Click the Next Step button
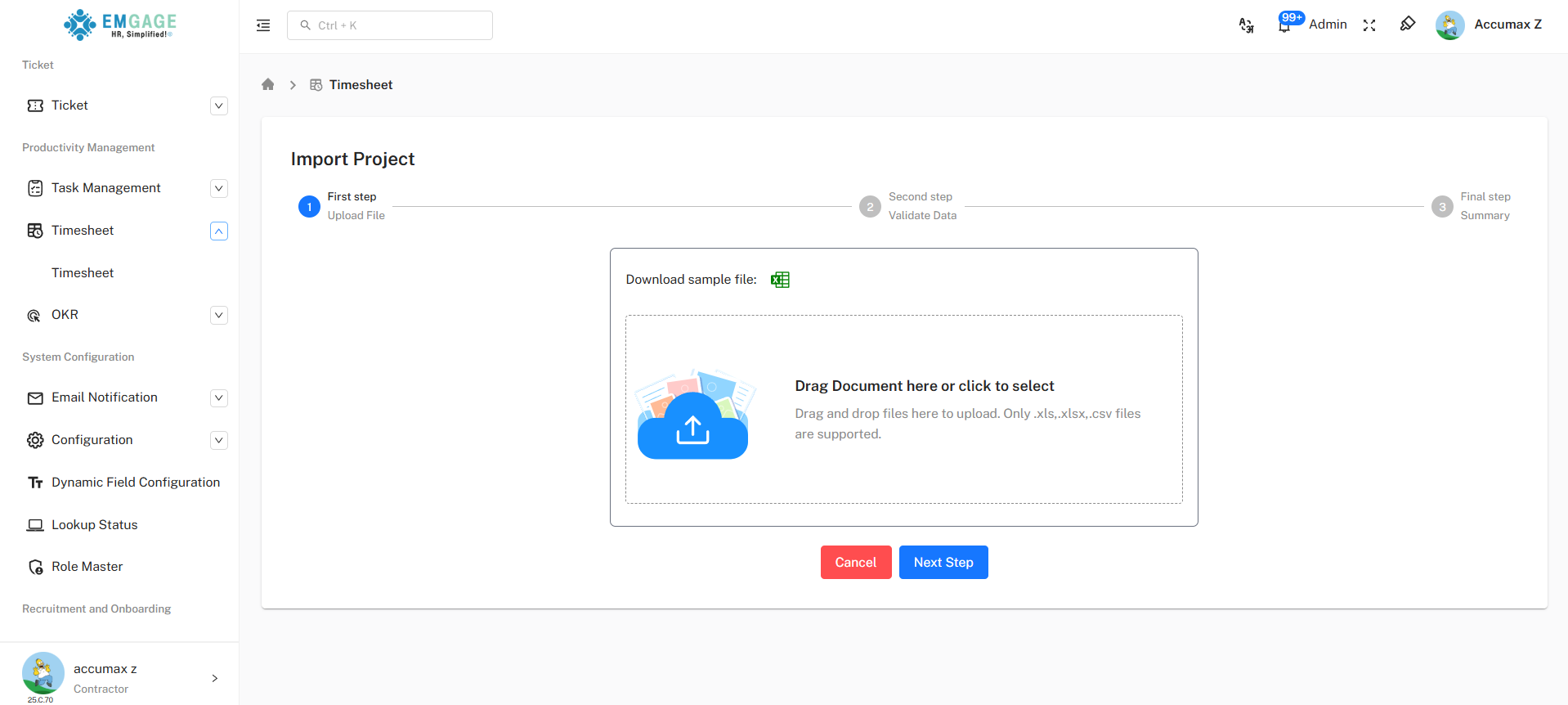The width and height of the screenshot is (1568, 705). click(x=943, y=563)
